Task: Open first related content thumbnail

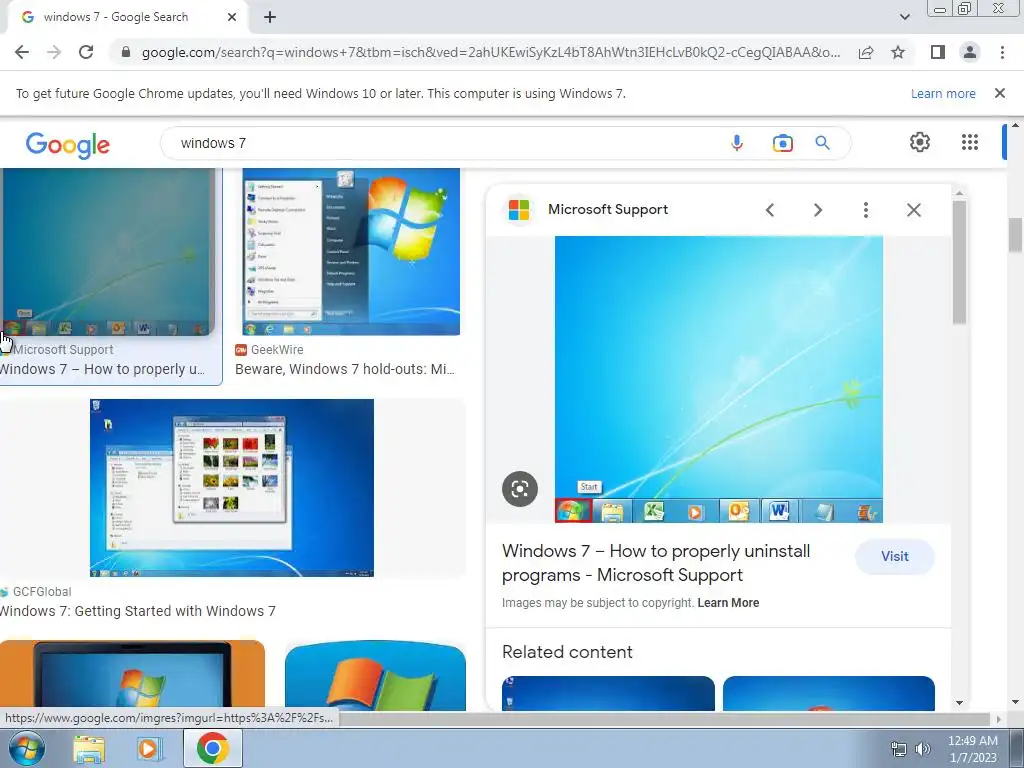Action: pyautogui.click(x=608, y=693)
